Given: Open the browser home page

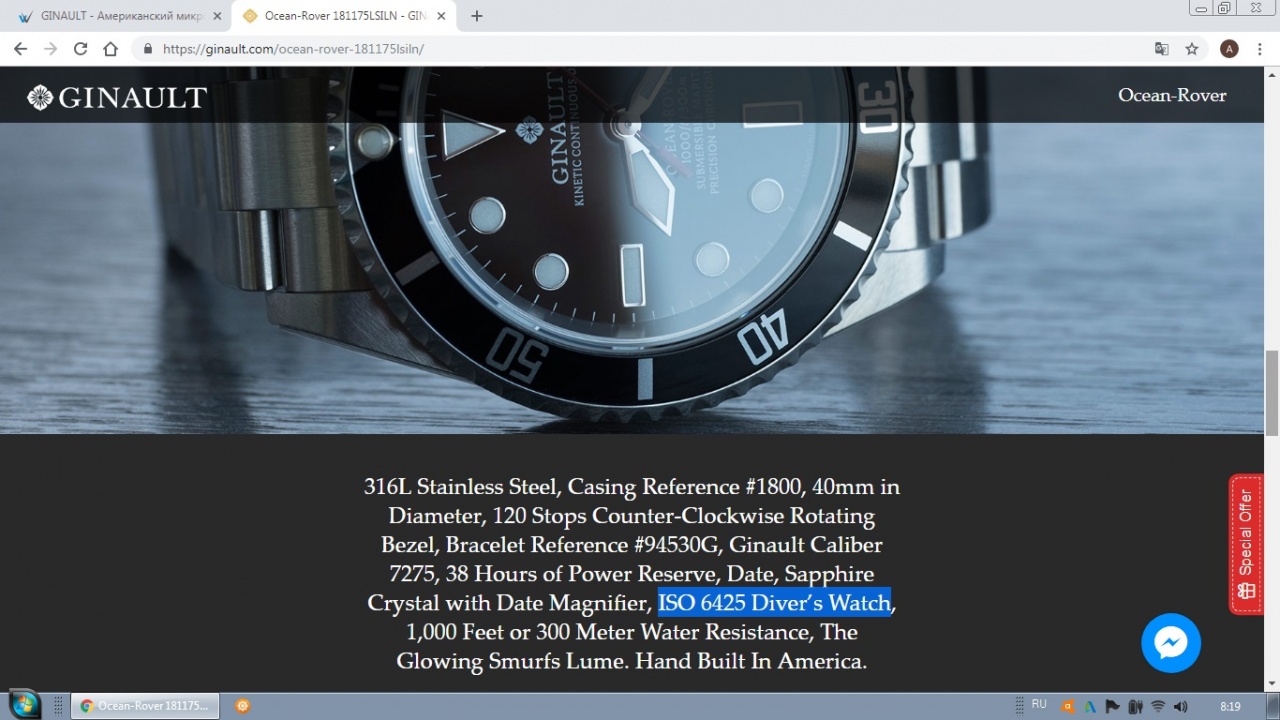Looking at the screenshot, I should (x=111, y=49).
